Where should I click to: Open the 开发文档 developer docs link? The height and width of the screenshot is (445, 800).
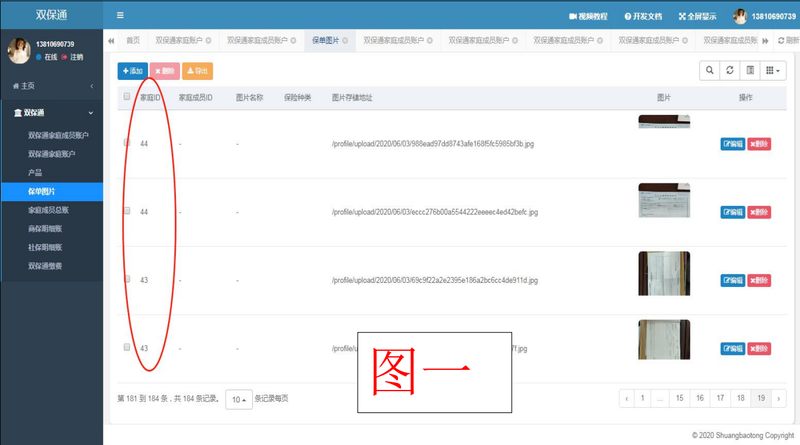coord(643,16)
